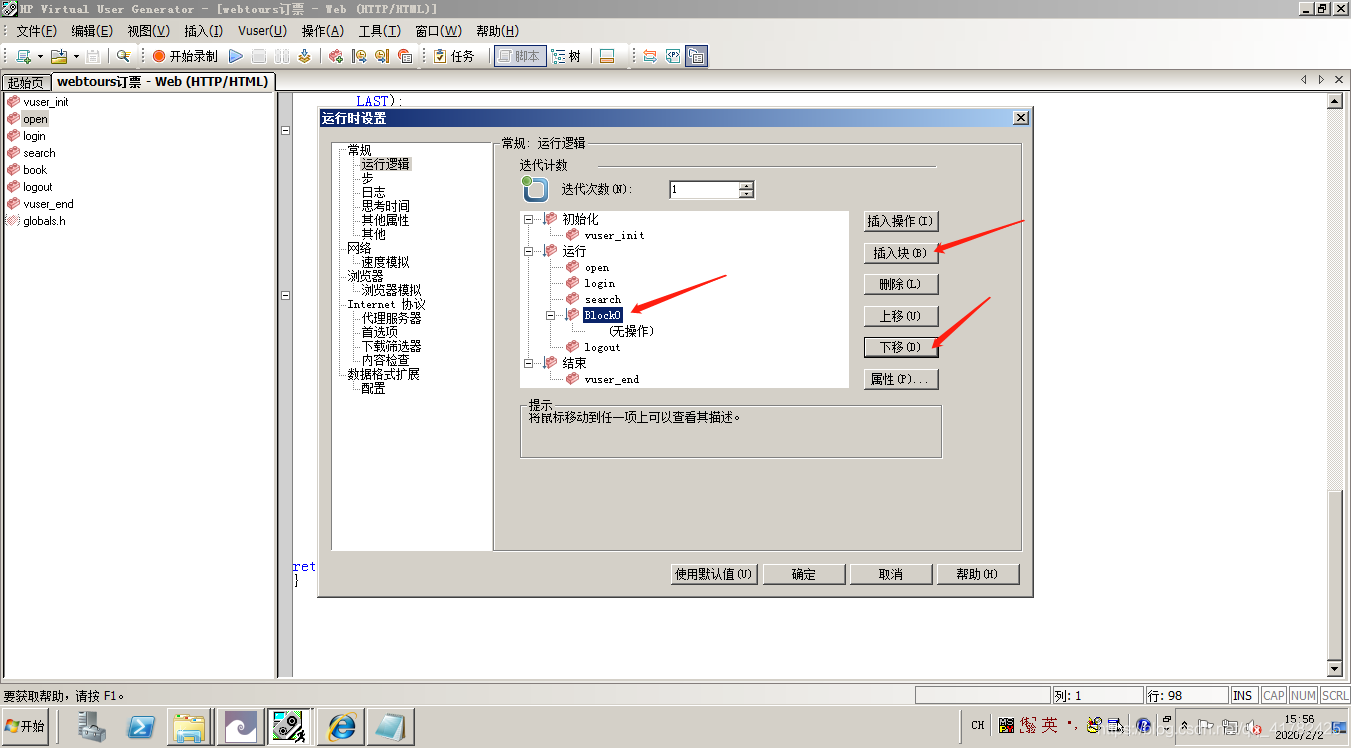Select 日志 in the settings tree
Image resolution: width=1351 pixels, height=748 pixels.
coord(373,192)
